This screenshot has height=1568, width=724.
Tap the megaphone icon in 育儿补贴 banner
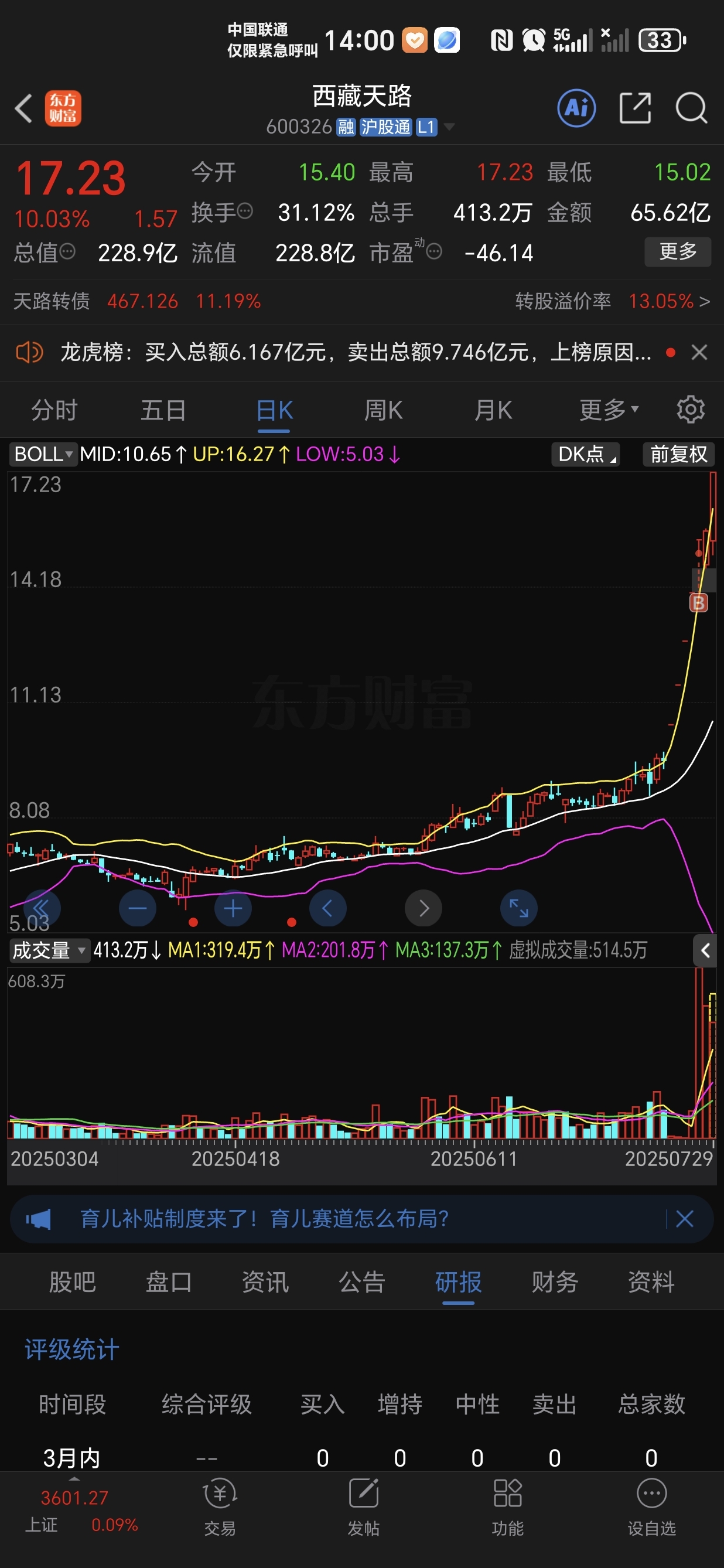point(38,1219)
